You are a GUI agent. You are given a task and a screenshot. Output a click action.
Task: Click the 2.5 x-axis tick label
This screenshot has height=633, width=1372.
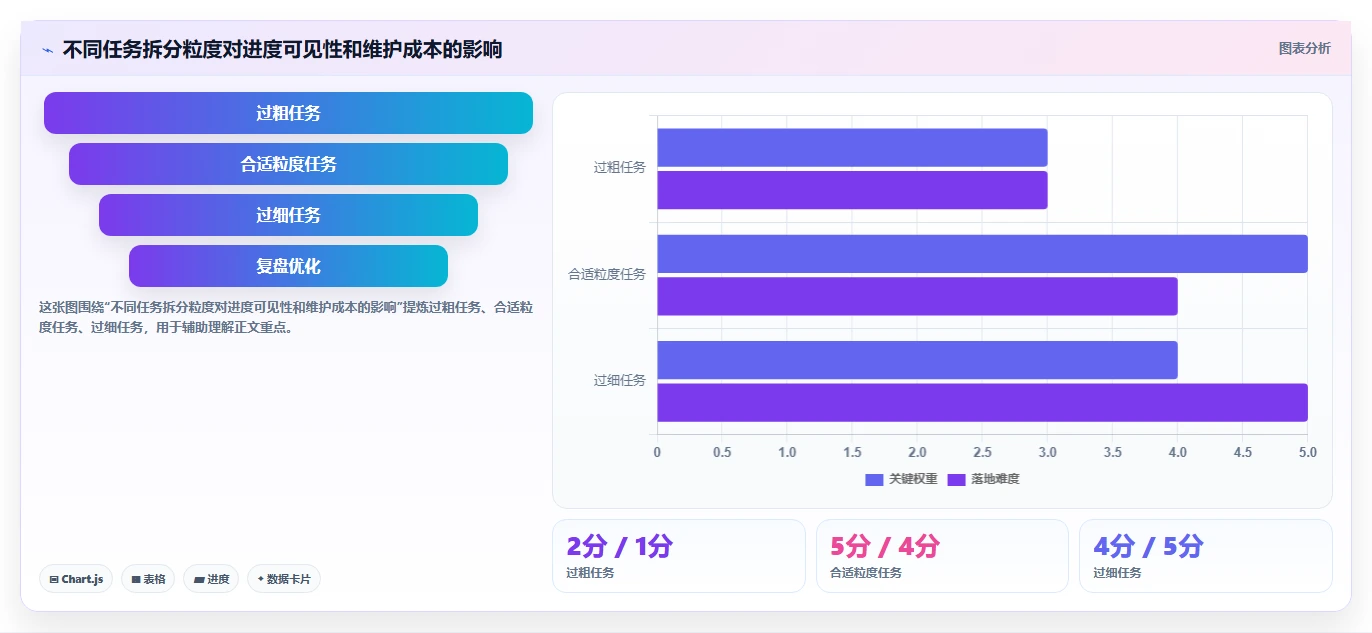(982, 452)
